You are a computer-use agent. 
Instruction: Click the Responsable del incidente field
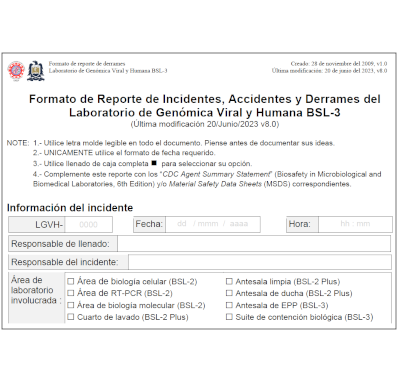(x=260, y=262)
